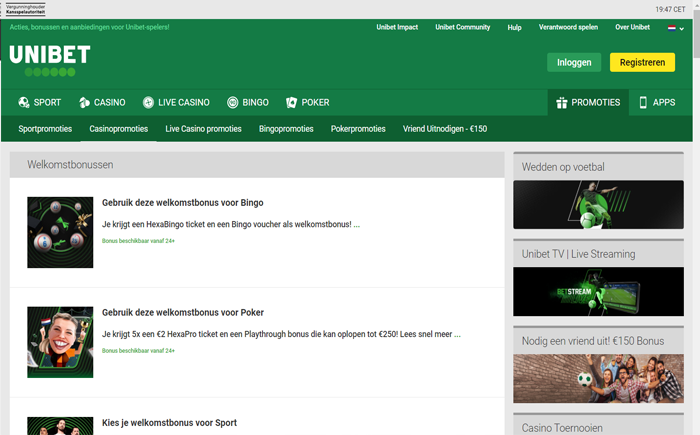
Task: Open the POKER section
Action: (x=308, y=102)
